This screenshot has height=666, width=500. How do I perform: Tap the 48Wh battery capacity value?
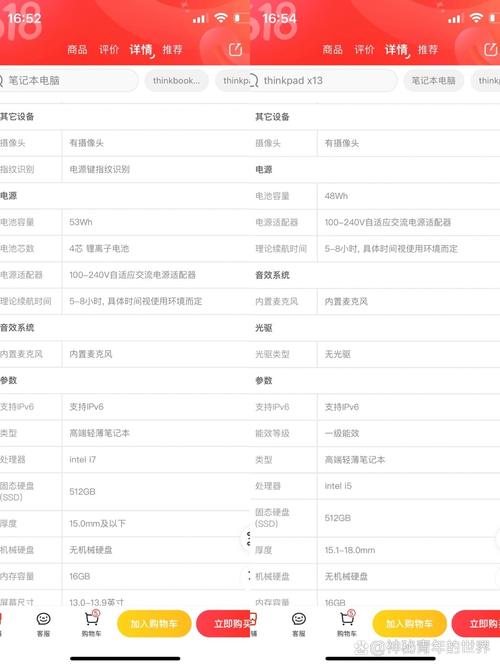[x=336, y=196]
